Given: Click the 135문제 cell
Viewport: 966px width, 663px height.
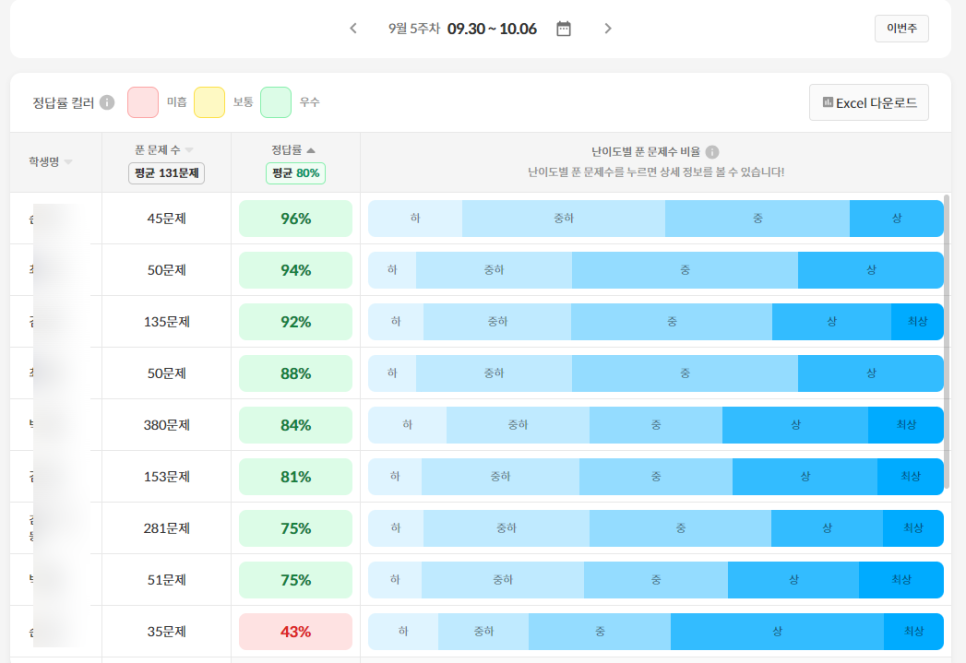Looking at the screenshot, I should tap(166, 322).
